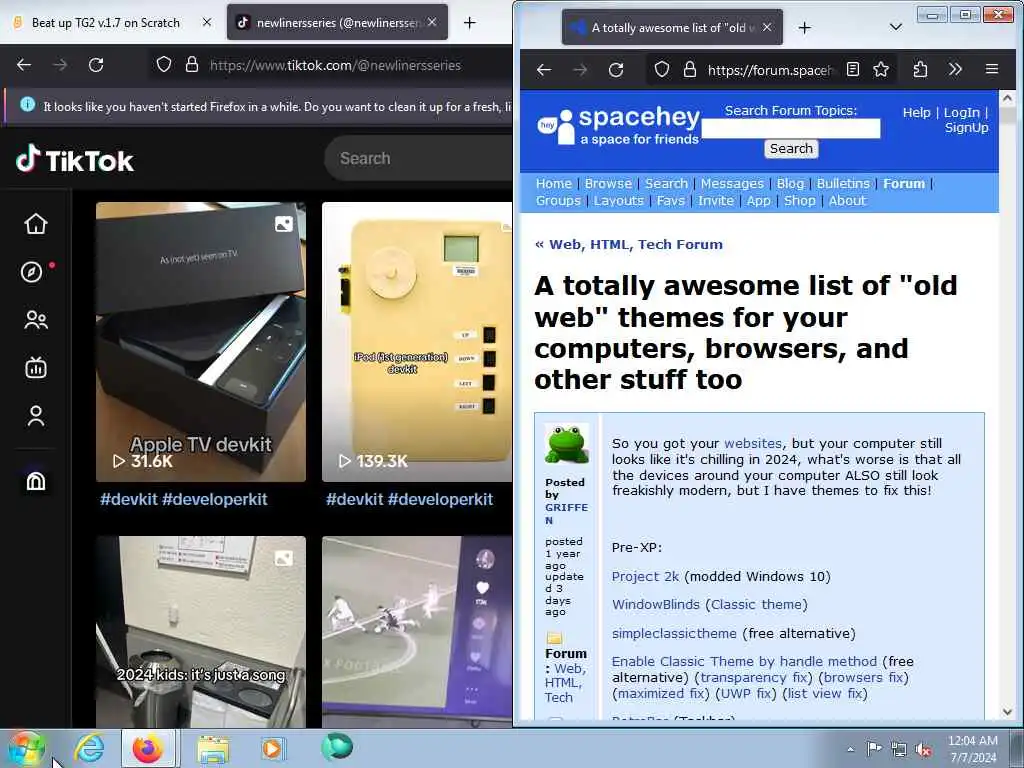This screenshot has height=768, width=1024.
Task: Click the SpaceHey page scrollbar down arrow
Action: [x=1007, y=712]
